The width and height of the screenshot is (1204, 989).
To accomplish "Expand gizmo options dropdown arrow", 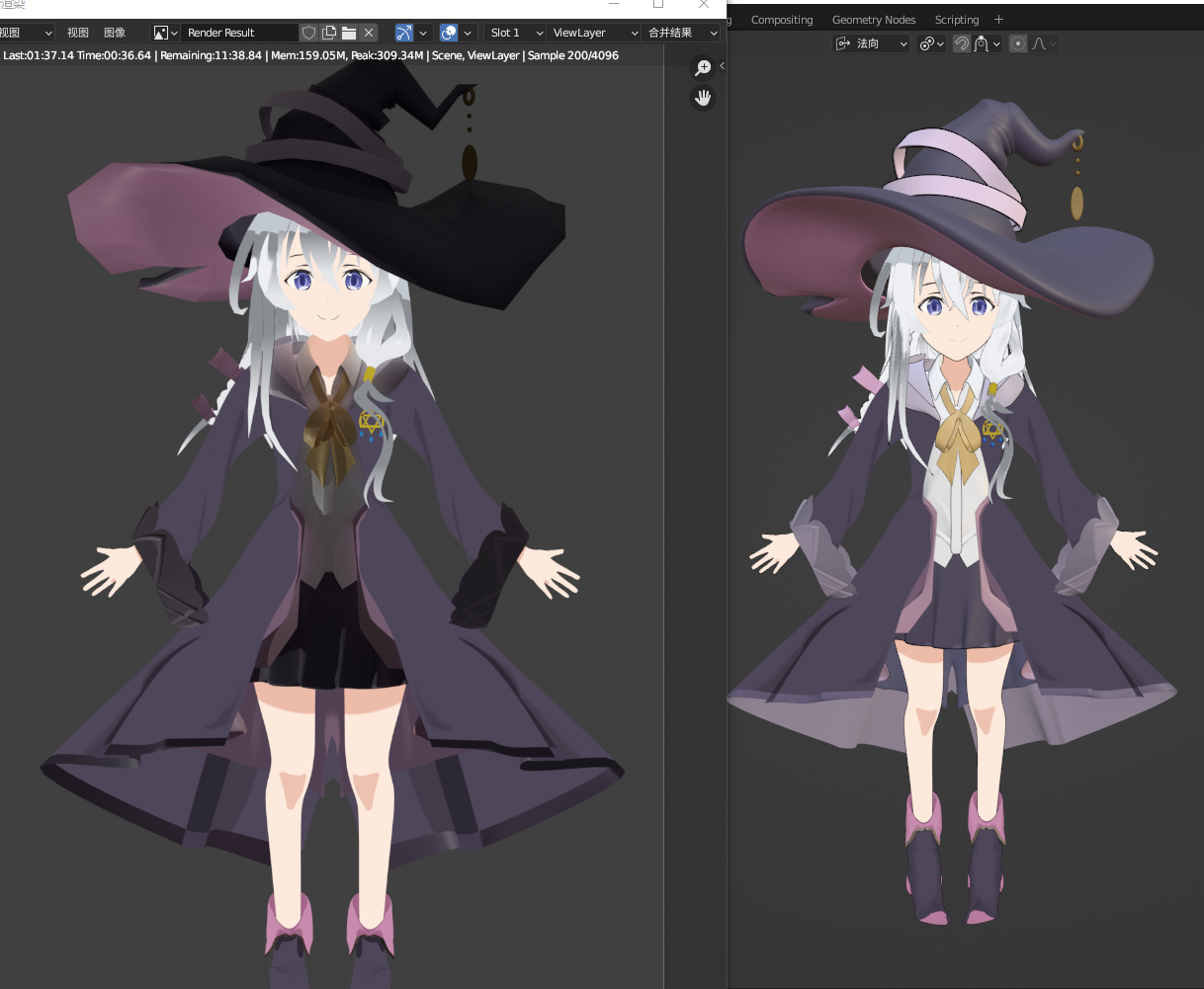I will point(423,33).
